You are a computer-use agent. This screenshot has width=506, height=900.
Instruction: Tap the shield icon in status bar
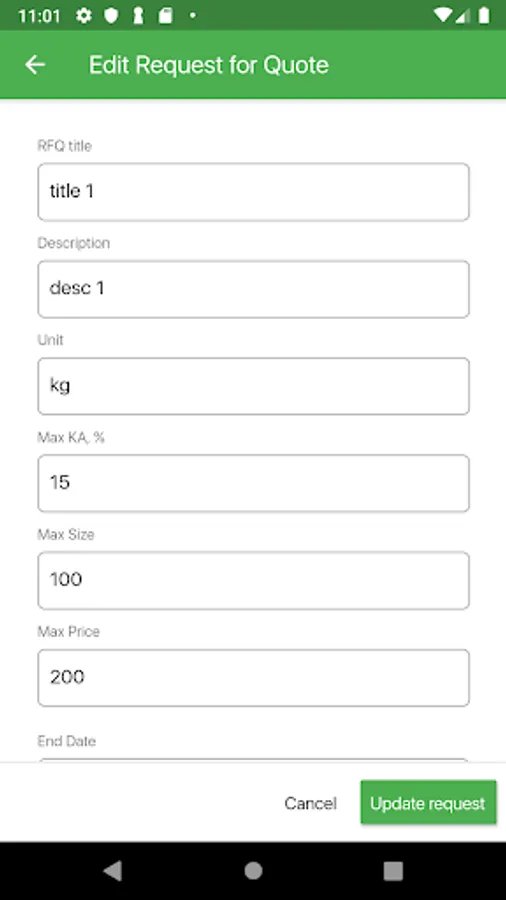pos(111,15)
